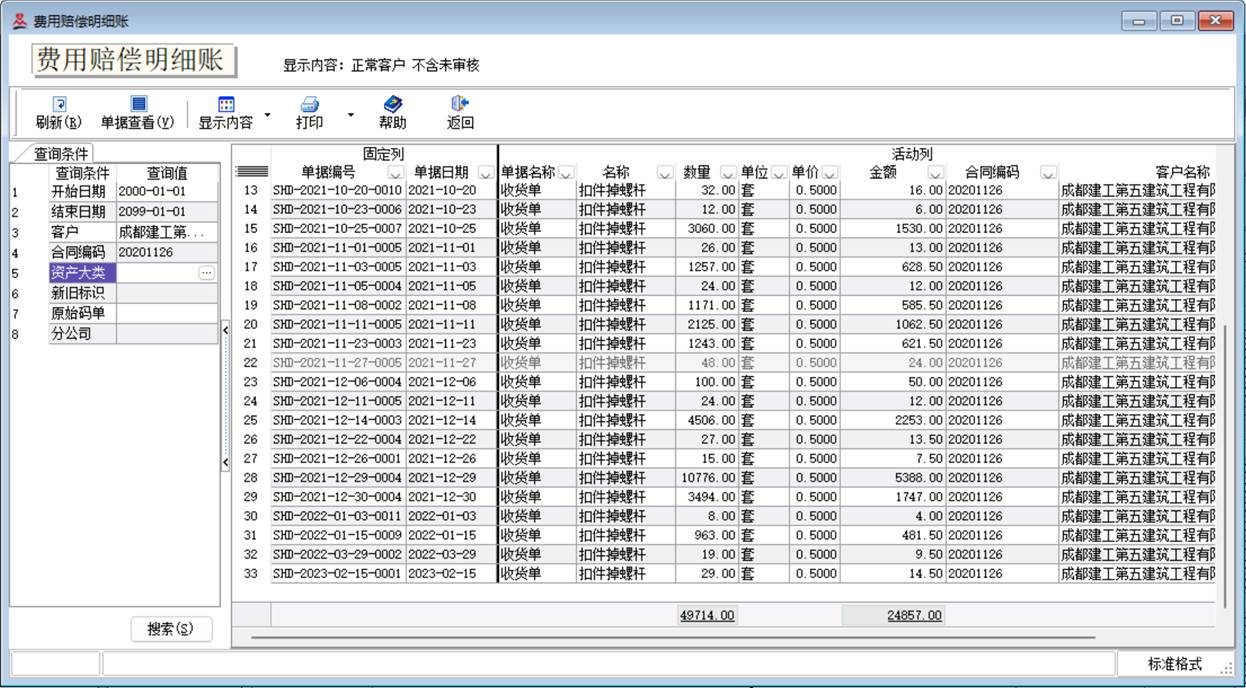
Task: Click the 显示内容 display content icon
Action: pos(226,104)
